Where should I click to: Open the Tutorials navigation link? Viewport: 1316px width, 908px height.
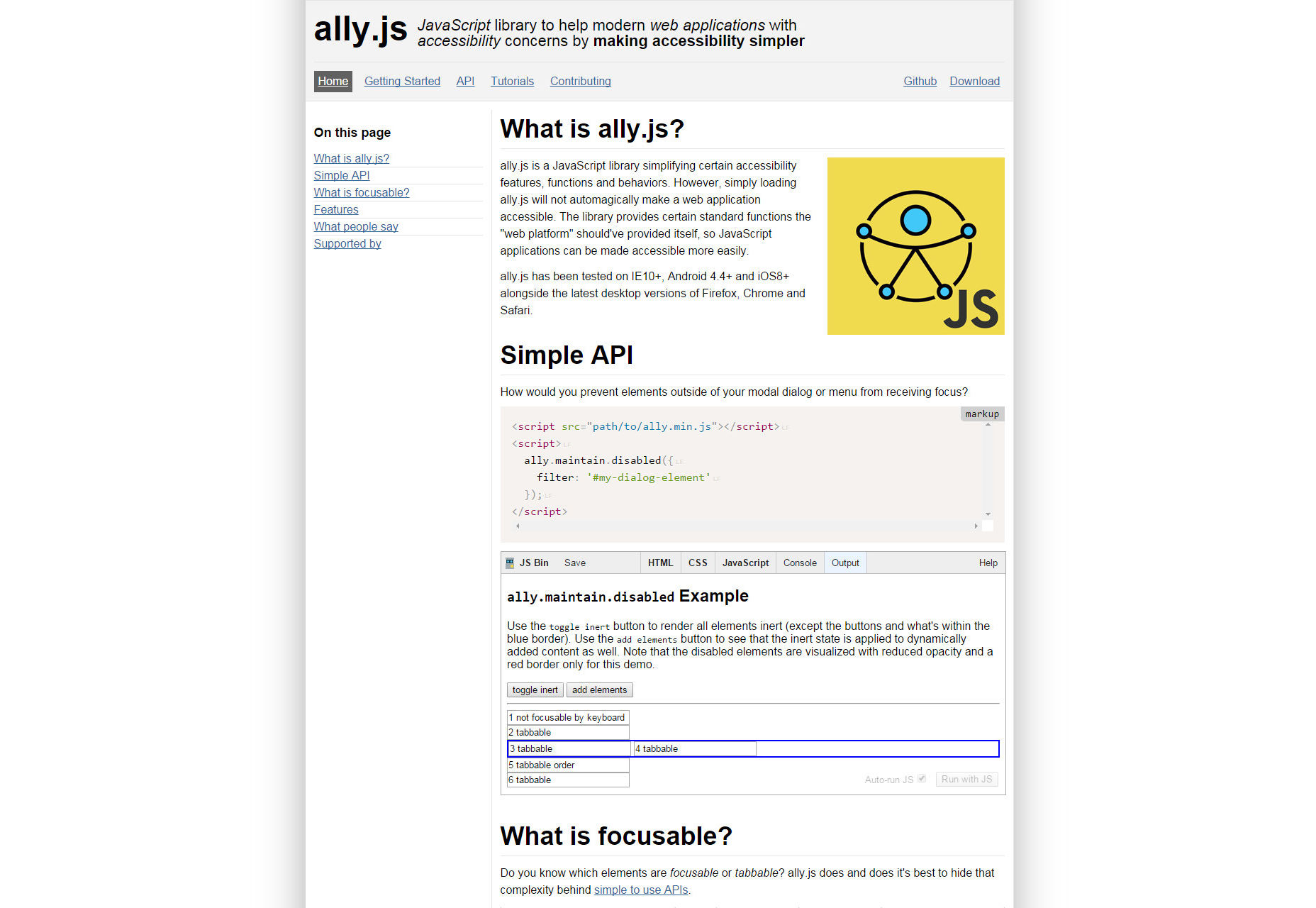coord(512,82)
